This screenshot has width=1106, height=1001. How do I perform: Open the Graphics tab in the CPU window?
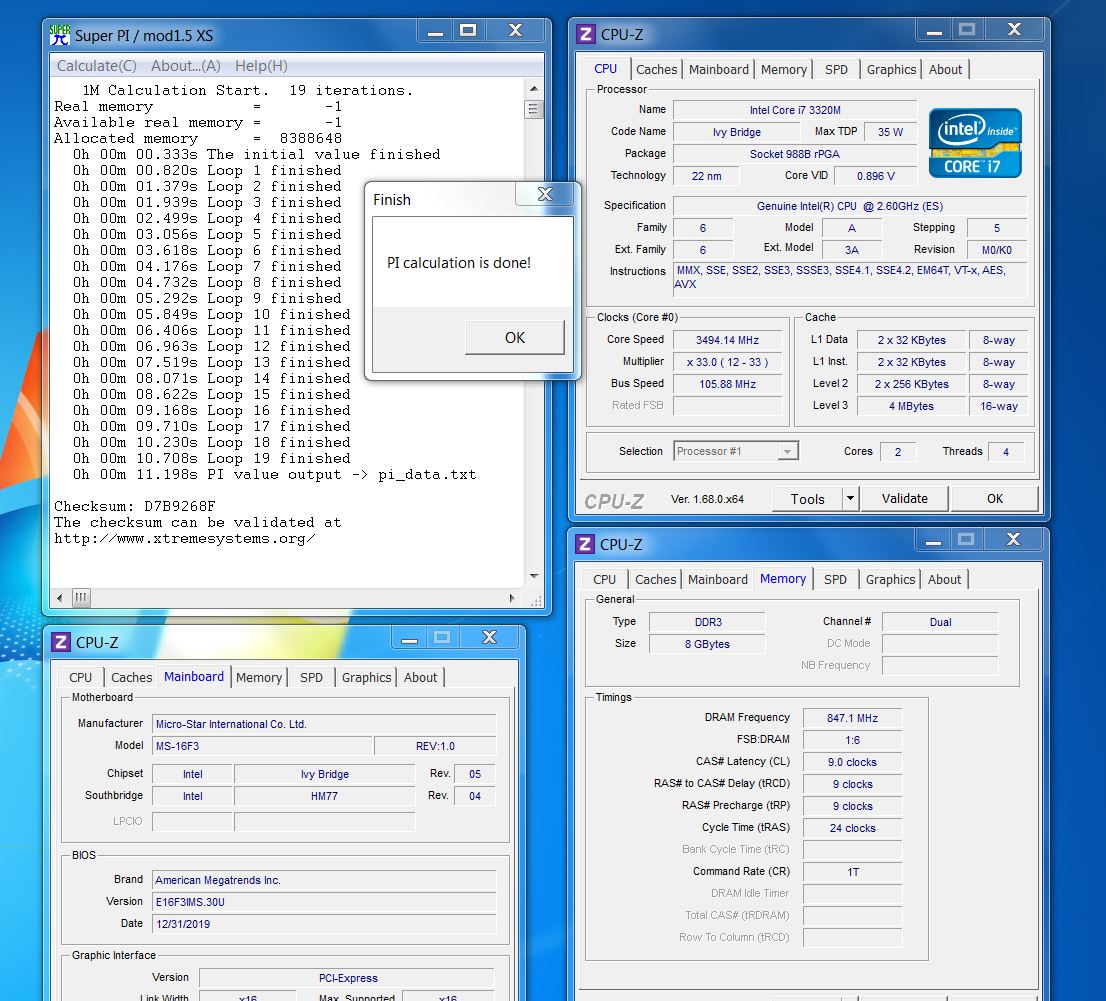point(891,69)
